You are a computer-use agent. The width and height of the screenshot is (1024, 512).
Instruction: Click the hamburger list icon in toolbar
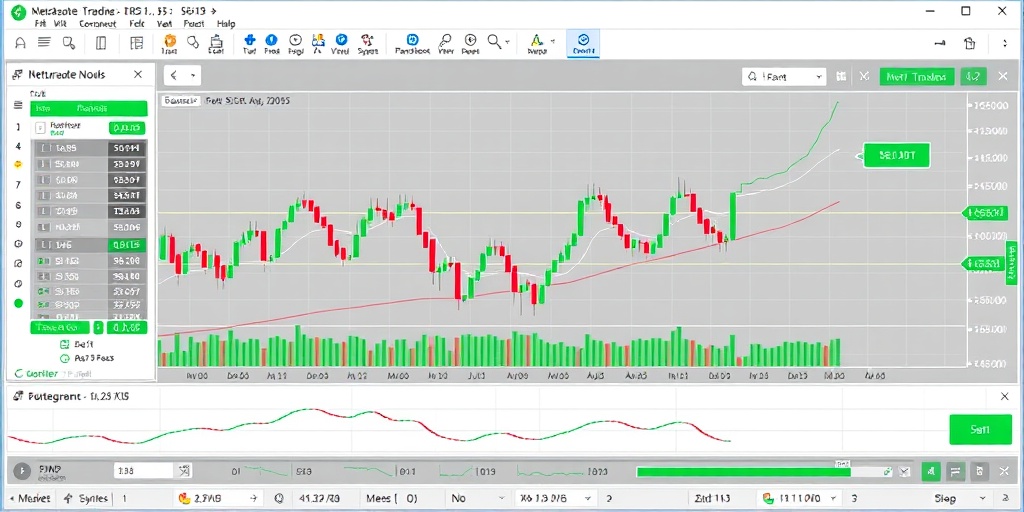pos(45,43)
